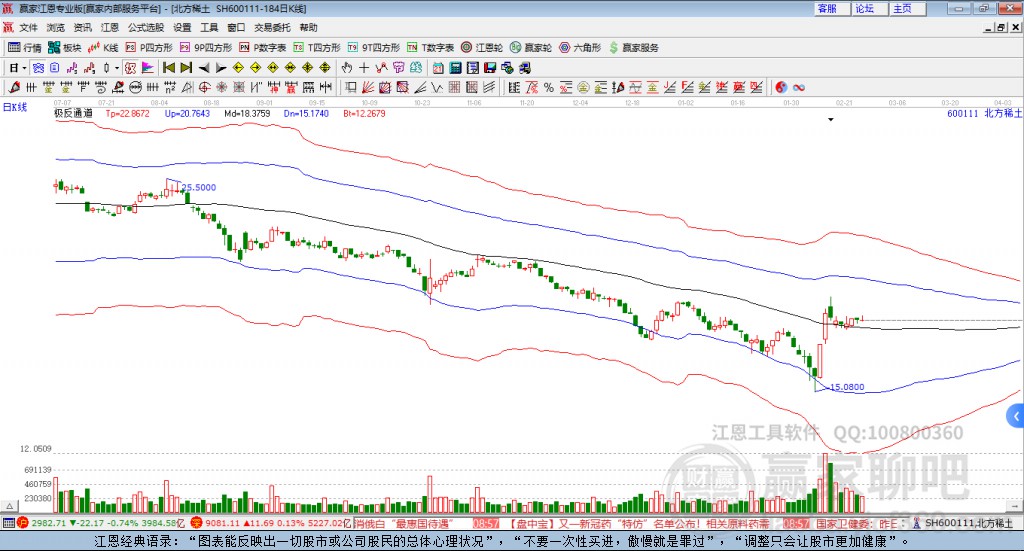
Task: Open the 9P四方形 tool
Action: coord(206,48)
